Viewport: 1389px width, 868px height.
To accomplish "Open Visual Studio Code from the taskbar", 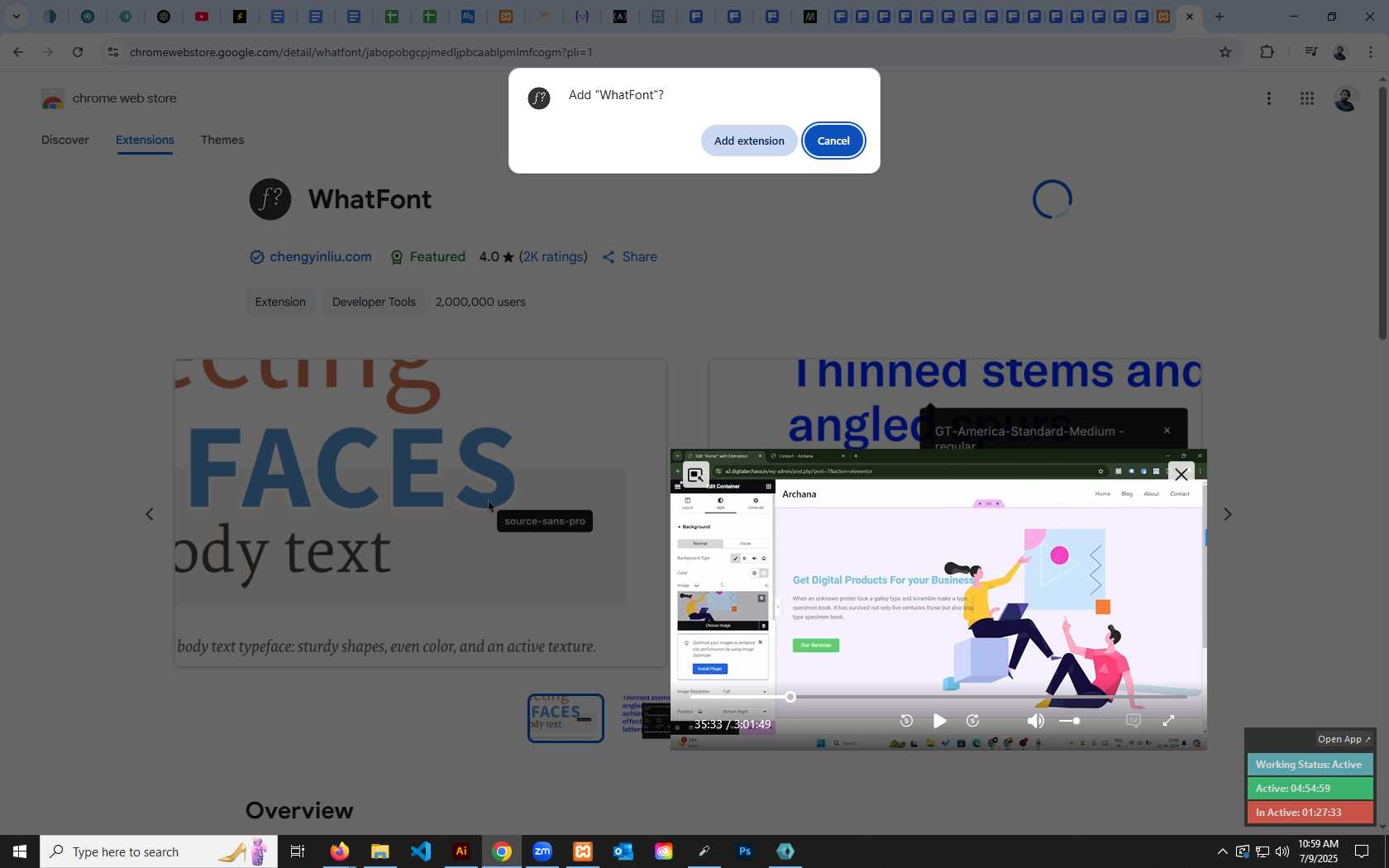I will [420, 851].
